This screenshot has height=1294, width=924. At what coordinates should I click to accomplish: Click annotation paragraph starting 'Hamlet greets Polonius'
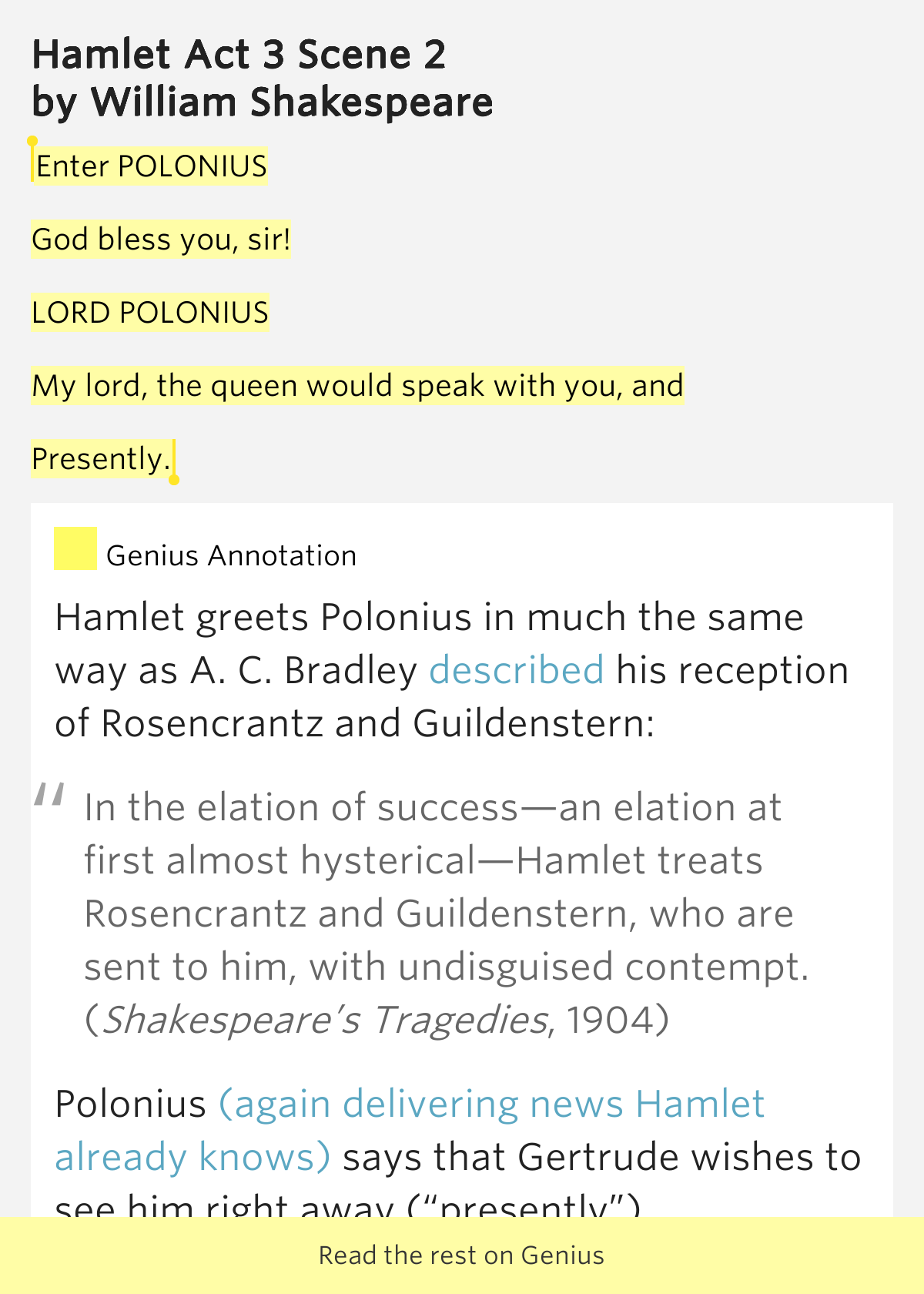[x=452, y=670]
